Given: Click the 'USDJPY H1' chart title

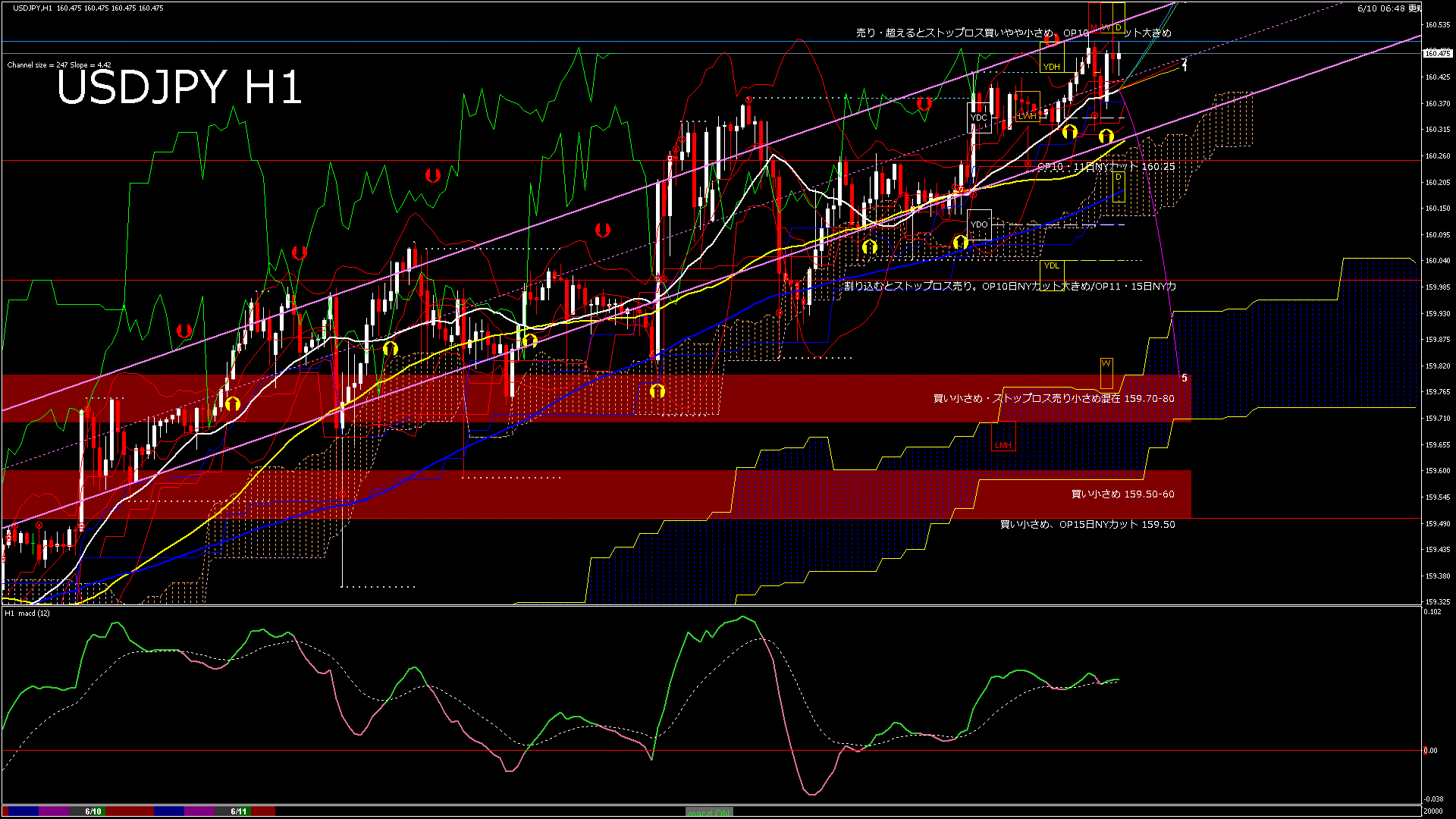Looking at the screenshot, I should (x=180, y=87).
